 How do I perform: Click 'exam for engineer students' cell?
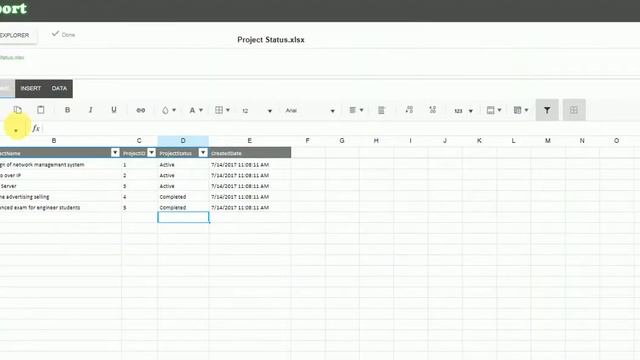click(60, 208)
